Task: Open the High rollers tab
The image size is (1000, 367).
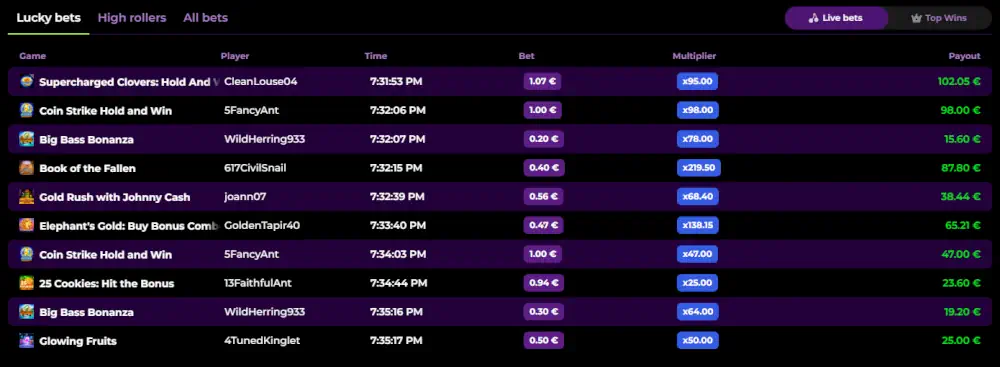Action: tap(132, 18)
